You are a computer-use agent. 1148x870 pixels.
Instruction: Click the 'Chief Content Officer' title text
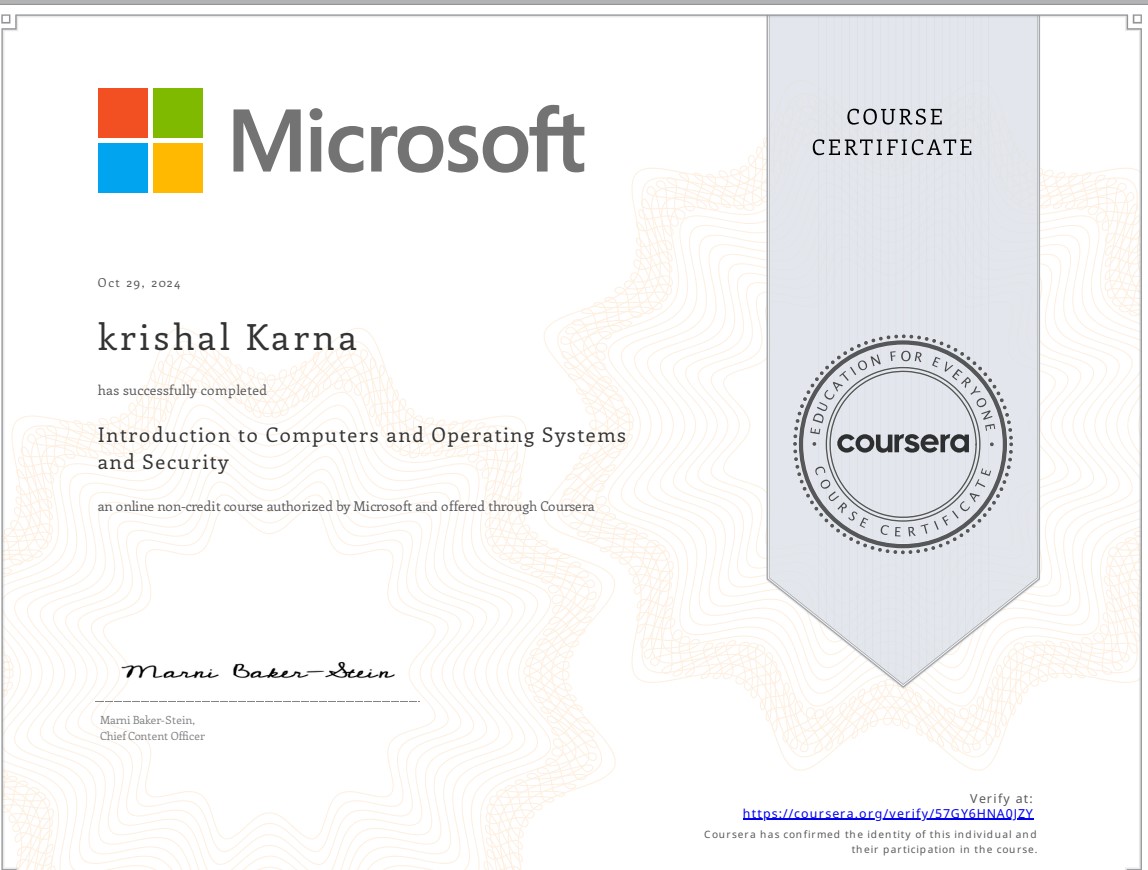[152, 736]
